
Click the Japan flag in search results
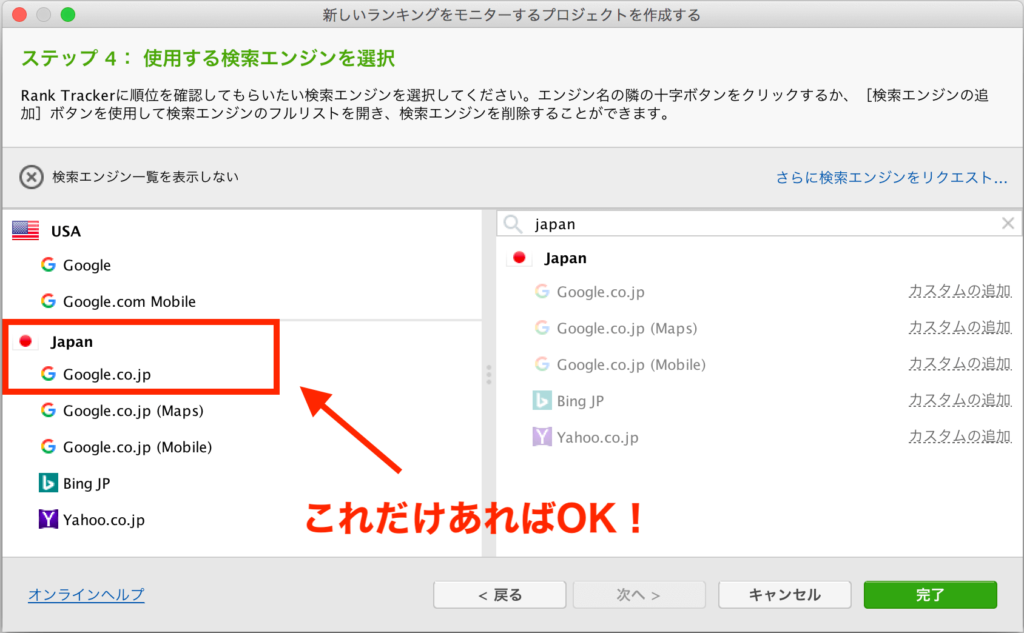coord(519,258)
